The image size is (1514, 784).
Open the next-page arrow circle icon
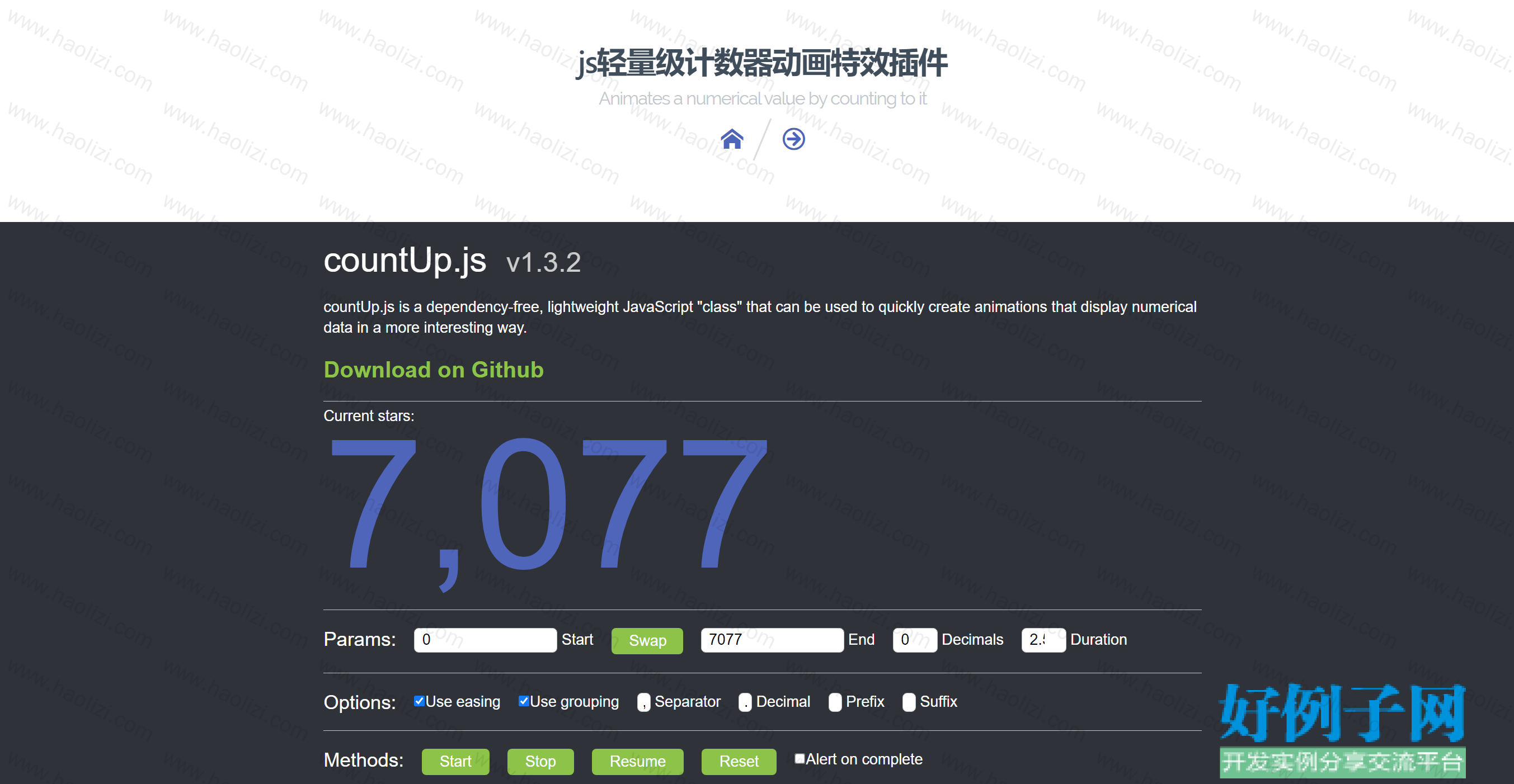click(x=793, y=139)
